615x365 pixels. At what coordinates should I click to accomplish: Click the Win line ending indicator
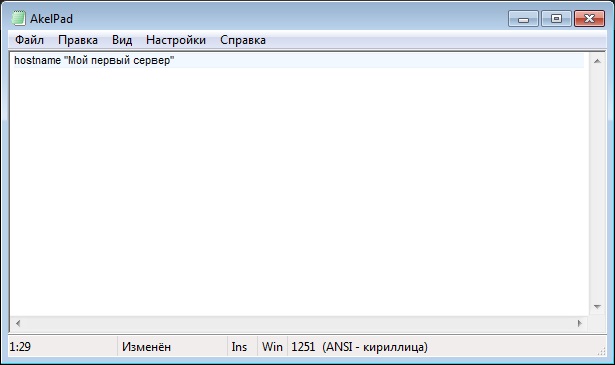[x=272, y=347]
